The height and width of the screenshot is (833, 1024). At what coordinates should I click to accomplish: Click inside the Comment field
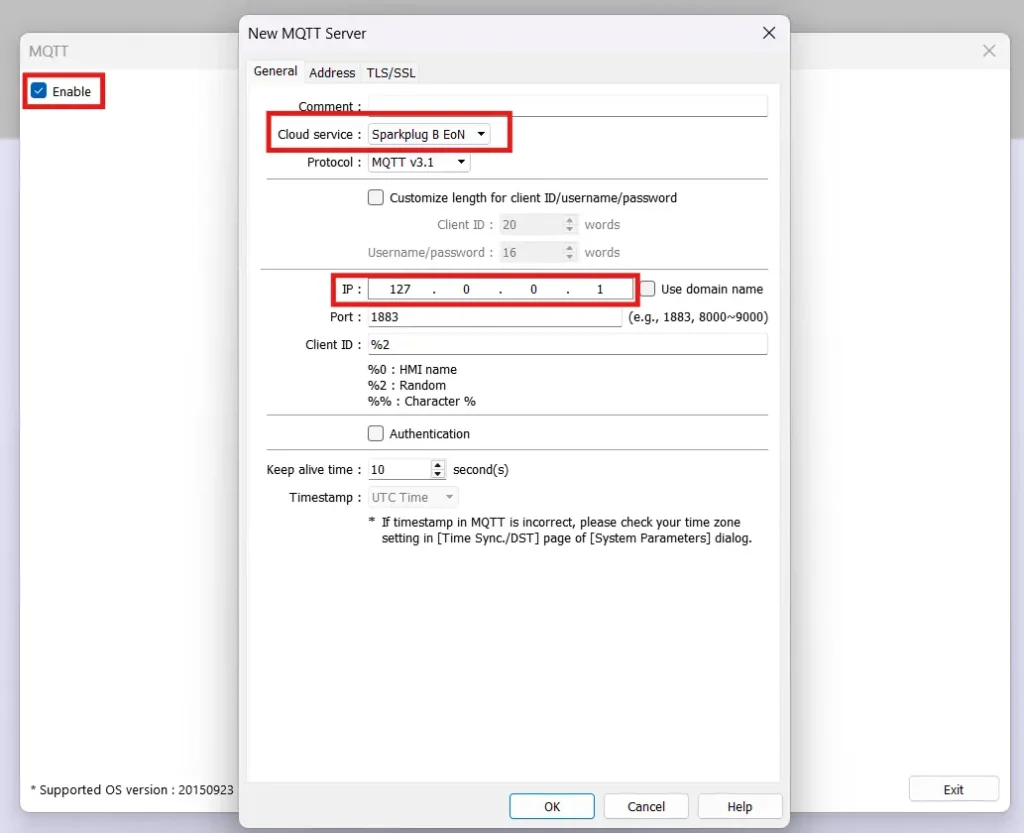point(565,105)
